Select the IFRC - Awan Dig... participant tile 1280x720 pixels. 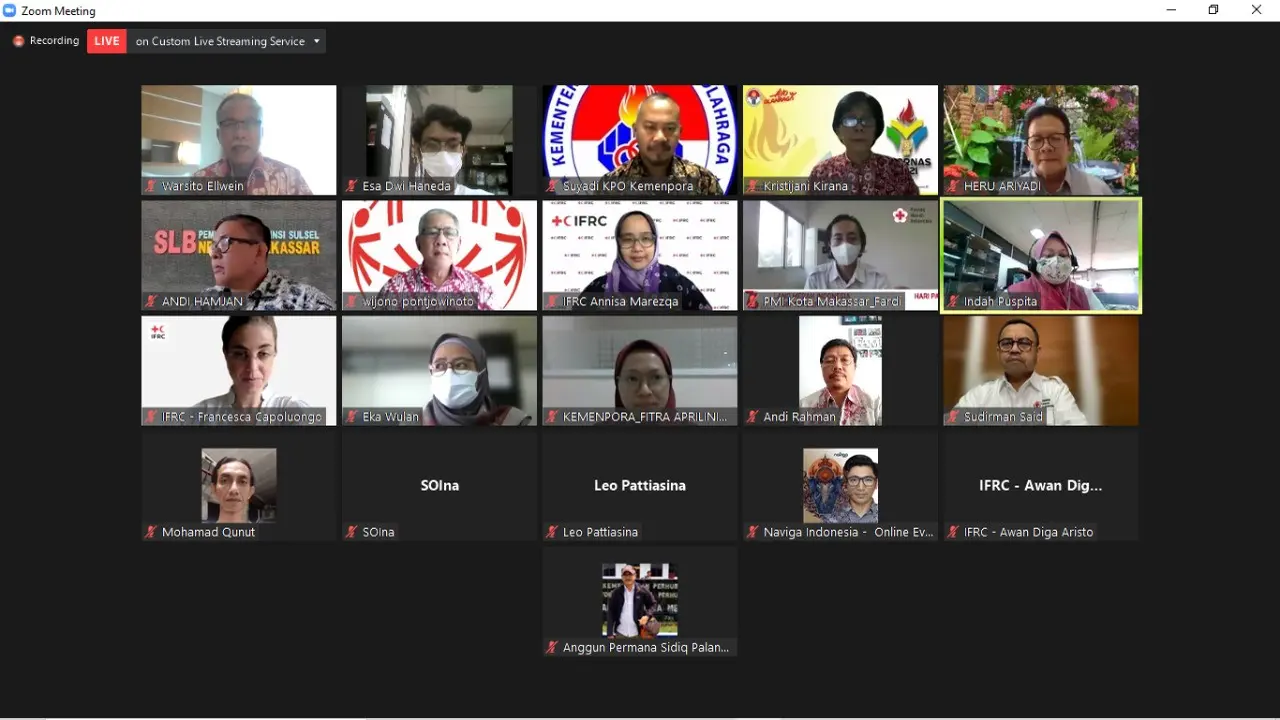coord(1041,486)
